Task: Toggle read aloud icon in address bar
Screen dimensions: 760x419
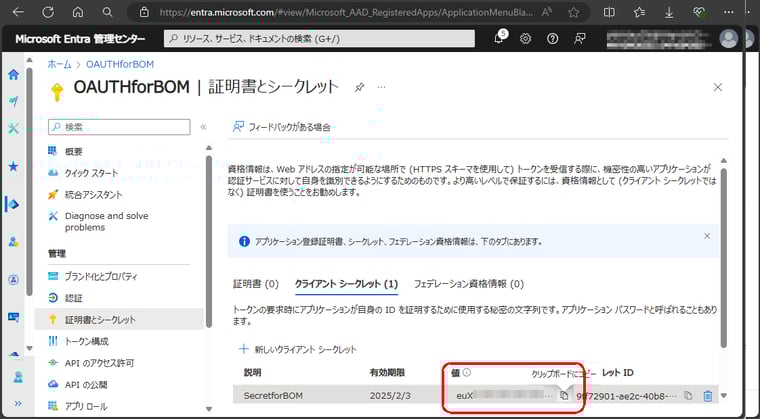Action: pos(547,12)
